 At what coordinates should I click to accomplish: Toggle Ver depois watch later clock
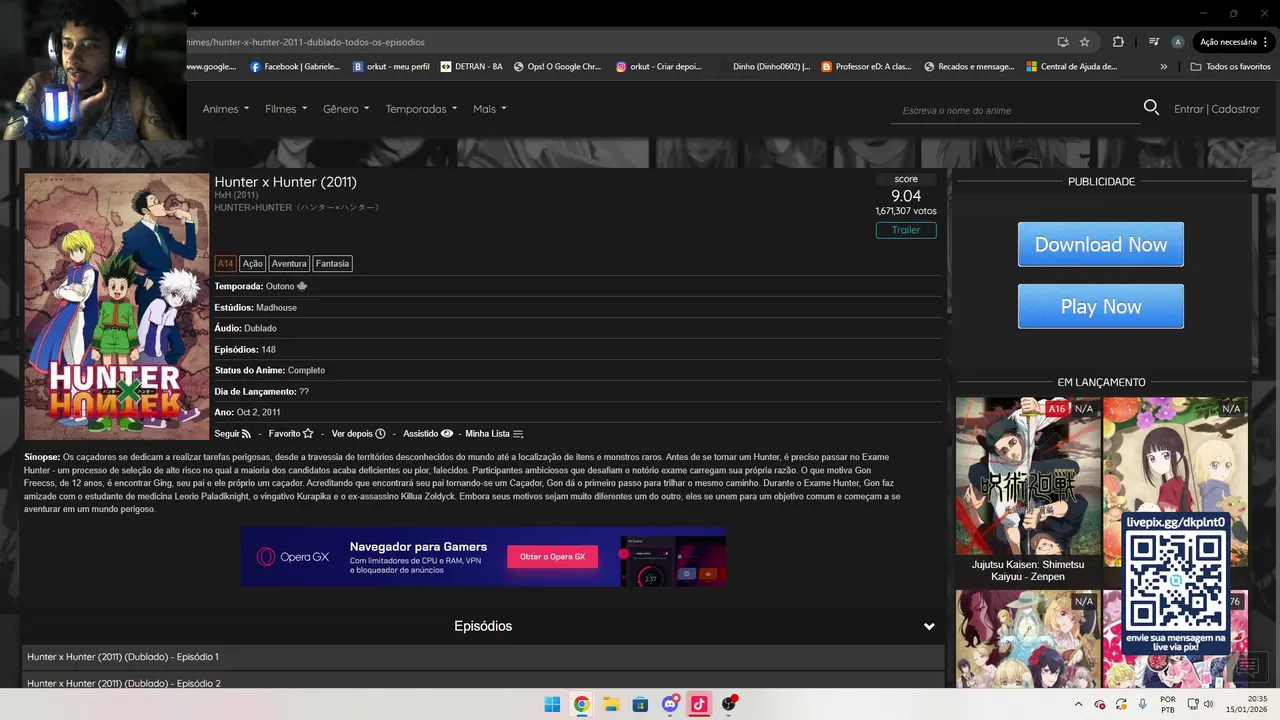(x=380, y=434)
